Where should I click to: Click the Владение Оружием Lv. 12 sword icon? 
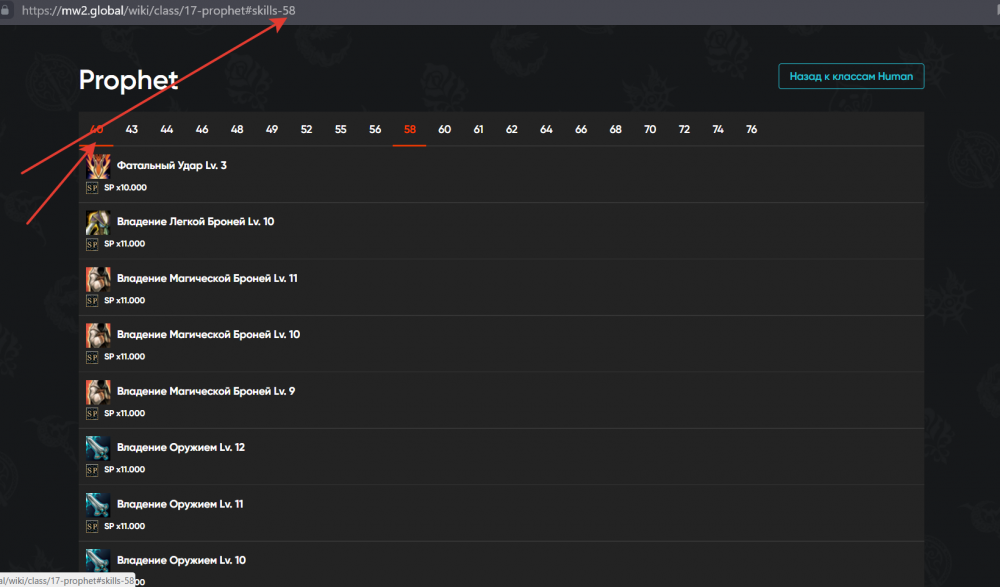(97, 448)
